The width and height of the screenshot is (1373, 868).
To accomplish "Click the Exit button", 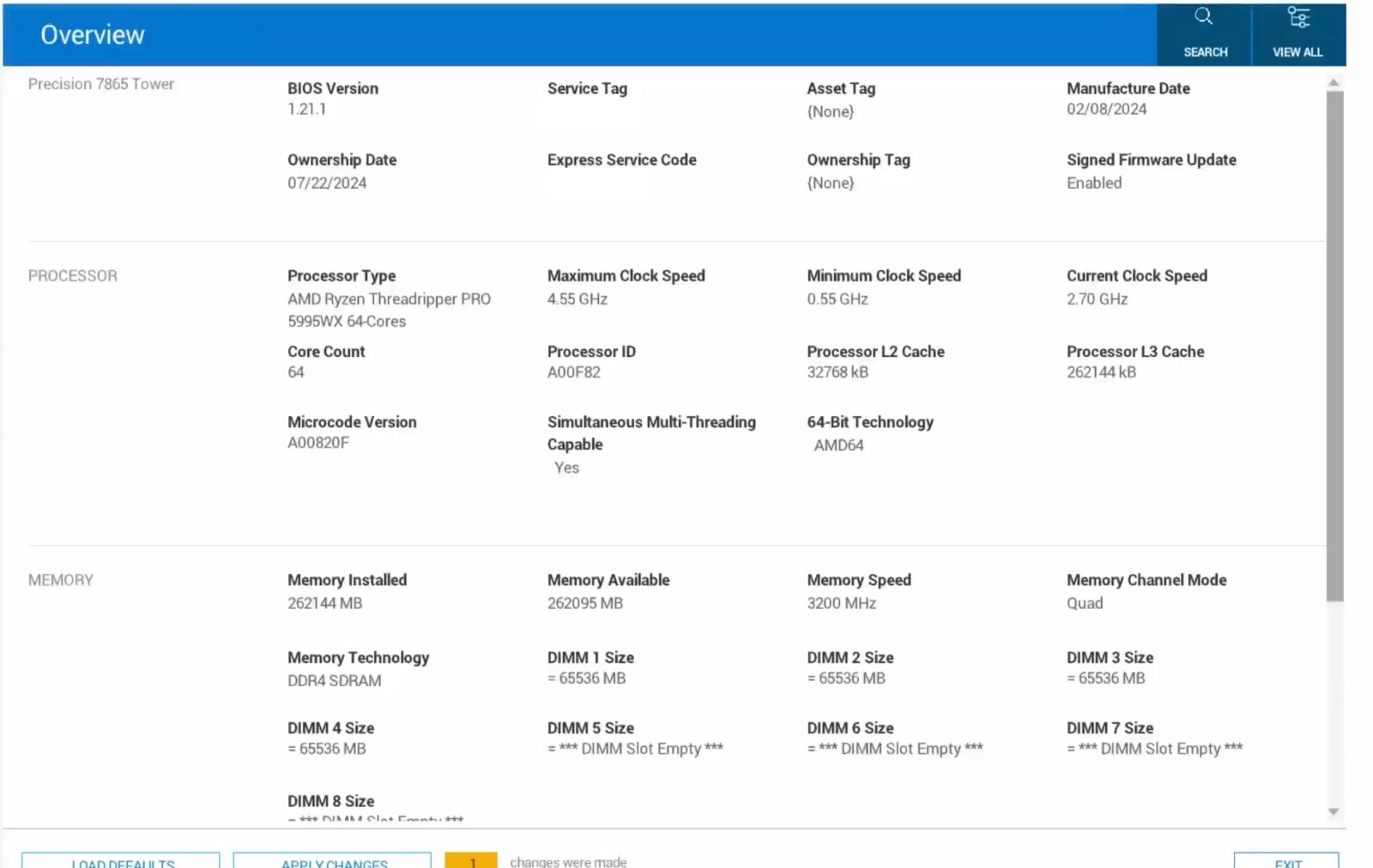I will [x=1286, y=860].
